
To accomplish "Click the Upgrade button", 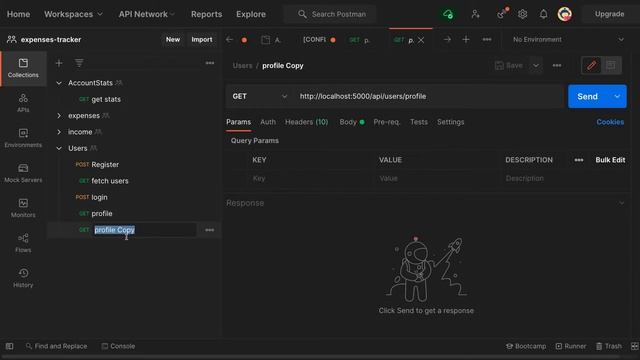I will (609, 14).
